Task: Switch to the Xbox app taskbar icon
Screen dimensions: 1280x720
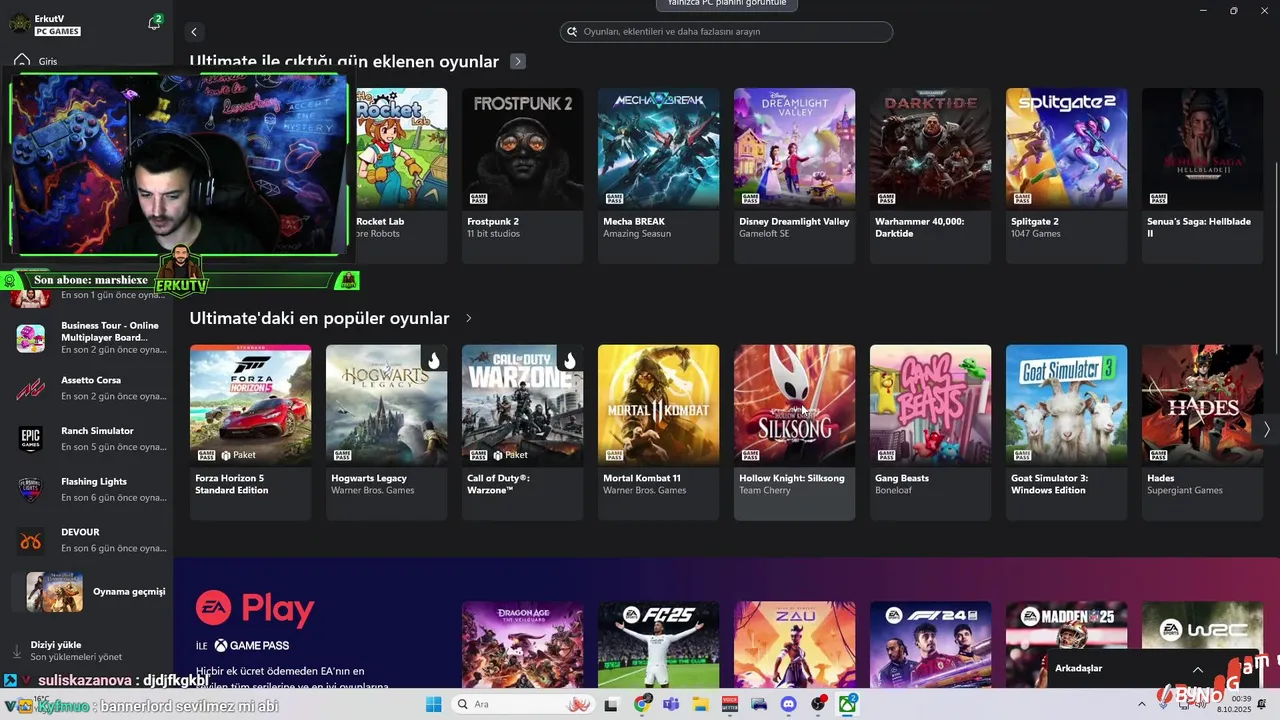Action: point(848,704)
